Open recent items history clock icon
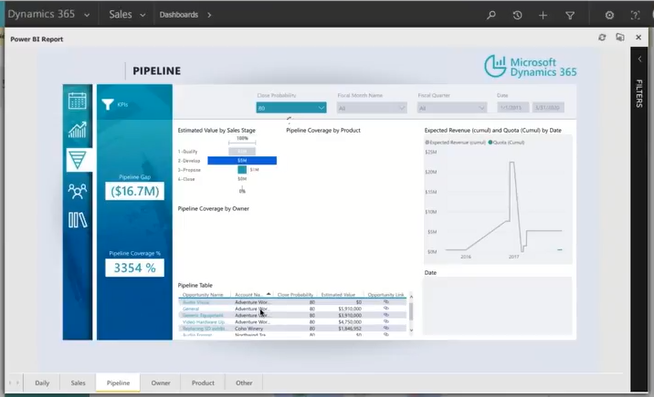This screenshot has width=654, height=397. (x=517, y=15)
